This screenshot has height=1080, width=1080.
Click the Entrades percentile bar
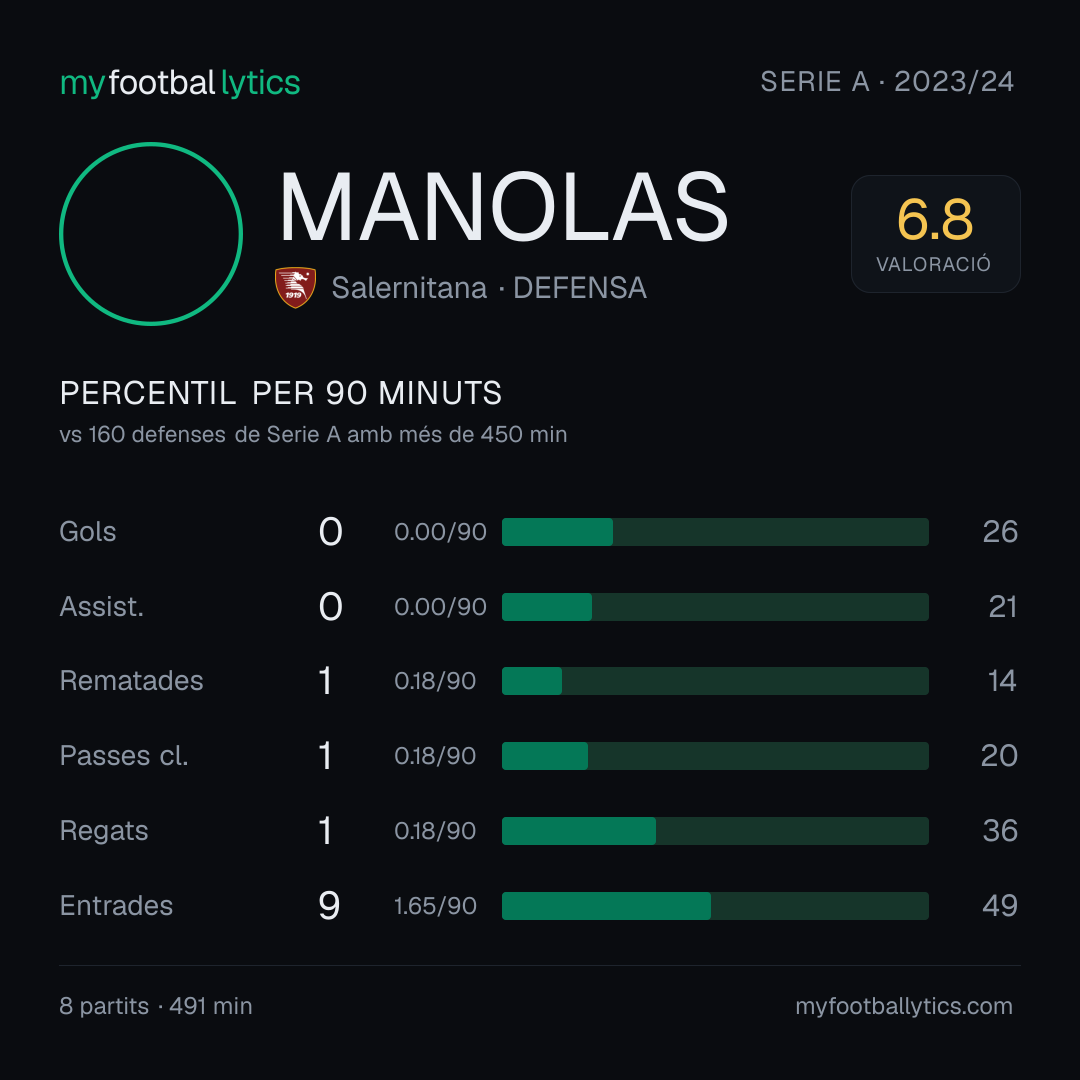(715, 906)
